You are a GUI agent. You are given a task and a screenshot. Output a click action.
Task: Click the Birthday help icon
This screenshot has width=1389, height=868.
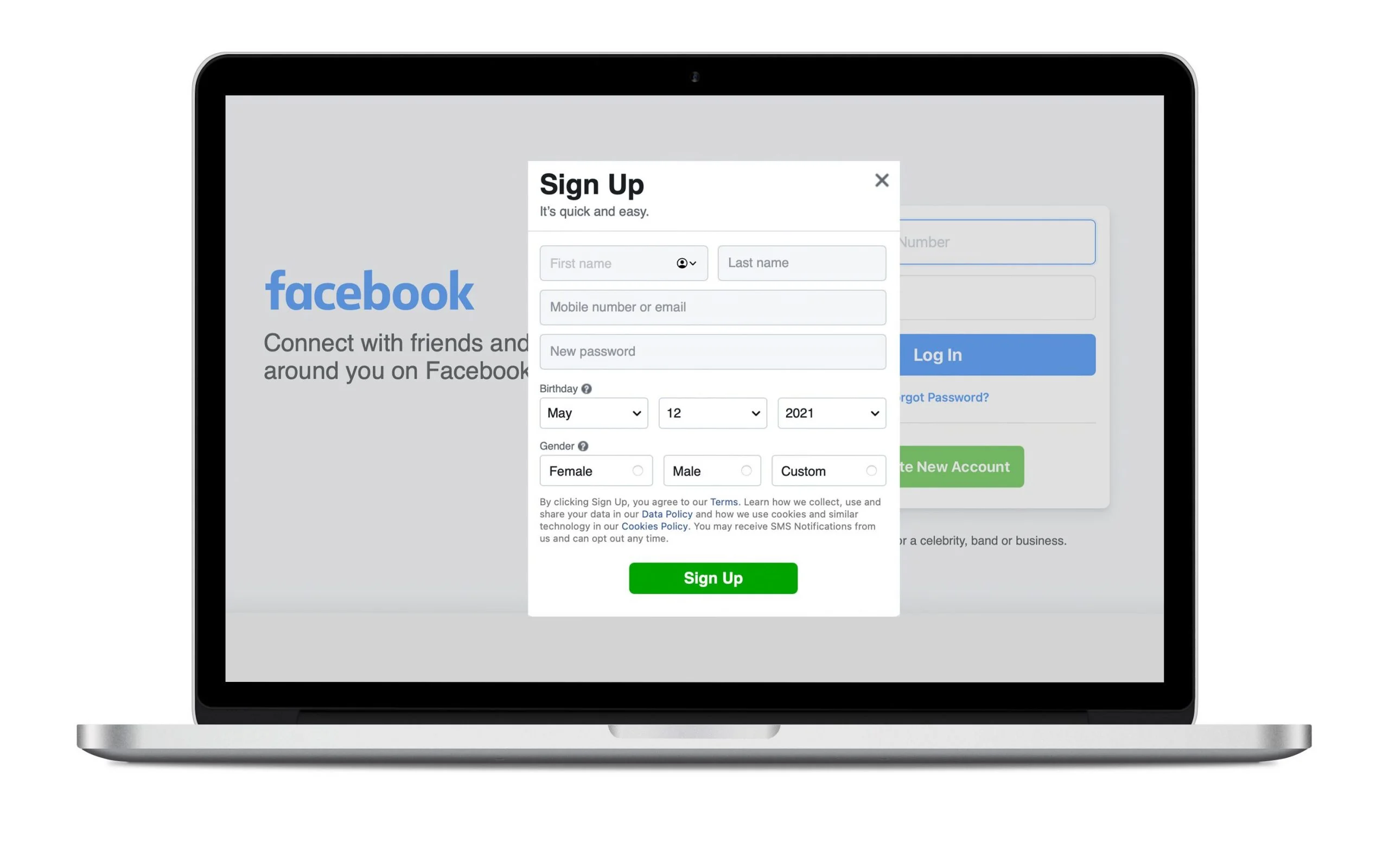(x=587, y=389)
